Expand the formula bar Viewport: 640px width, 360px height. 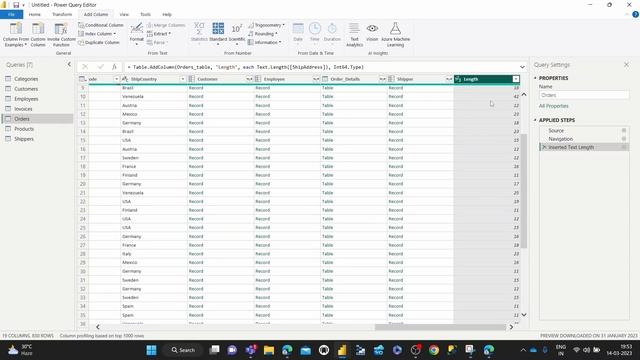(x=522, y=67)
